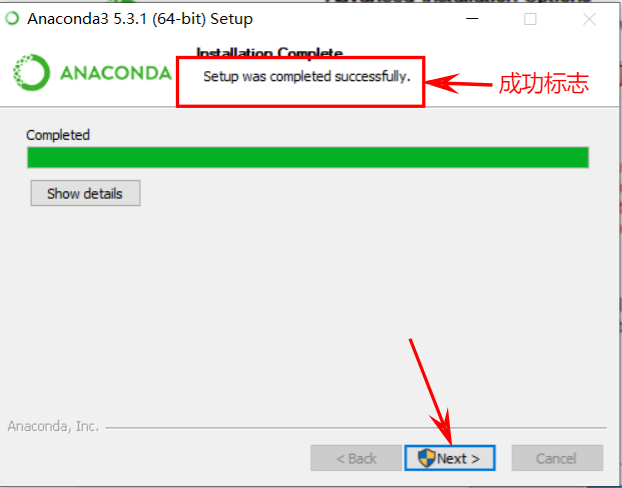Image resolution: width=622 pixels, height=488 pixels.
Task: Click the Completed status label
Action: tap(58, 135)
